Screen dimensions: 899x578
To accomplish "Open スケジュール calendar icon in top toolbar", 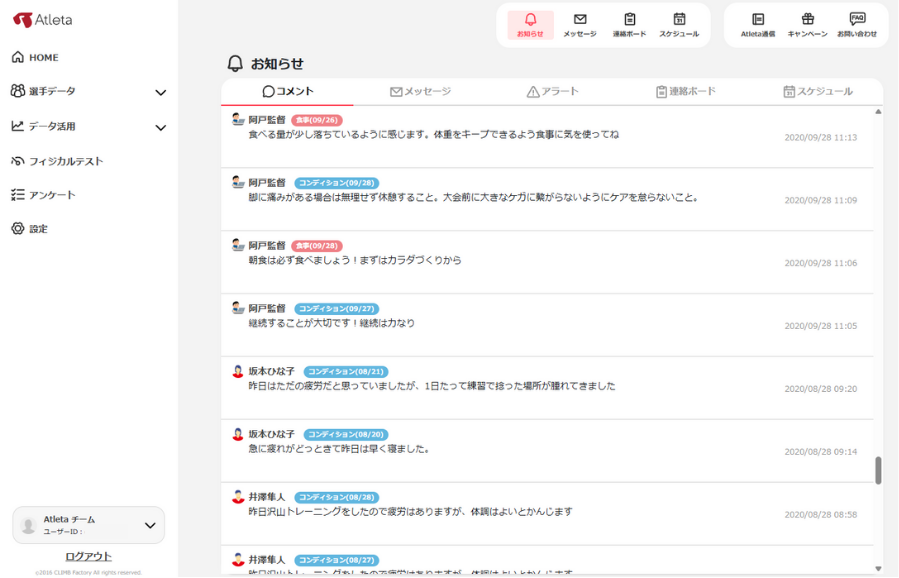I will (x=679, y=25).
